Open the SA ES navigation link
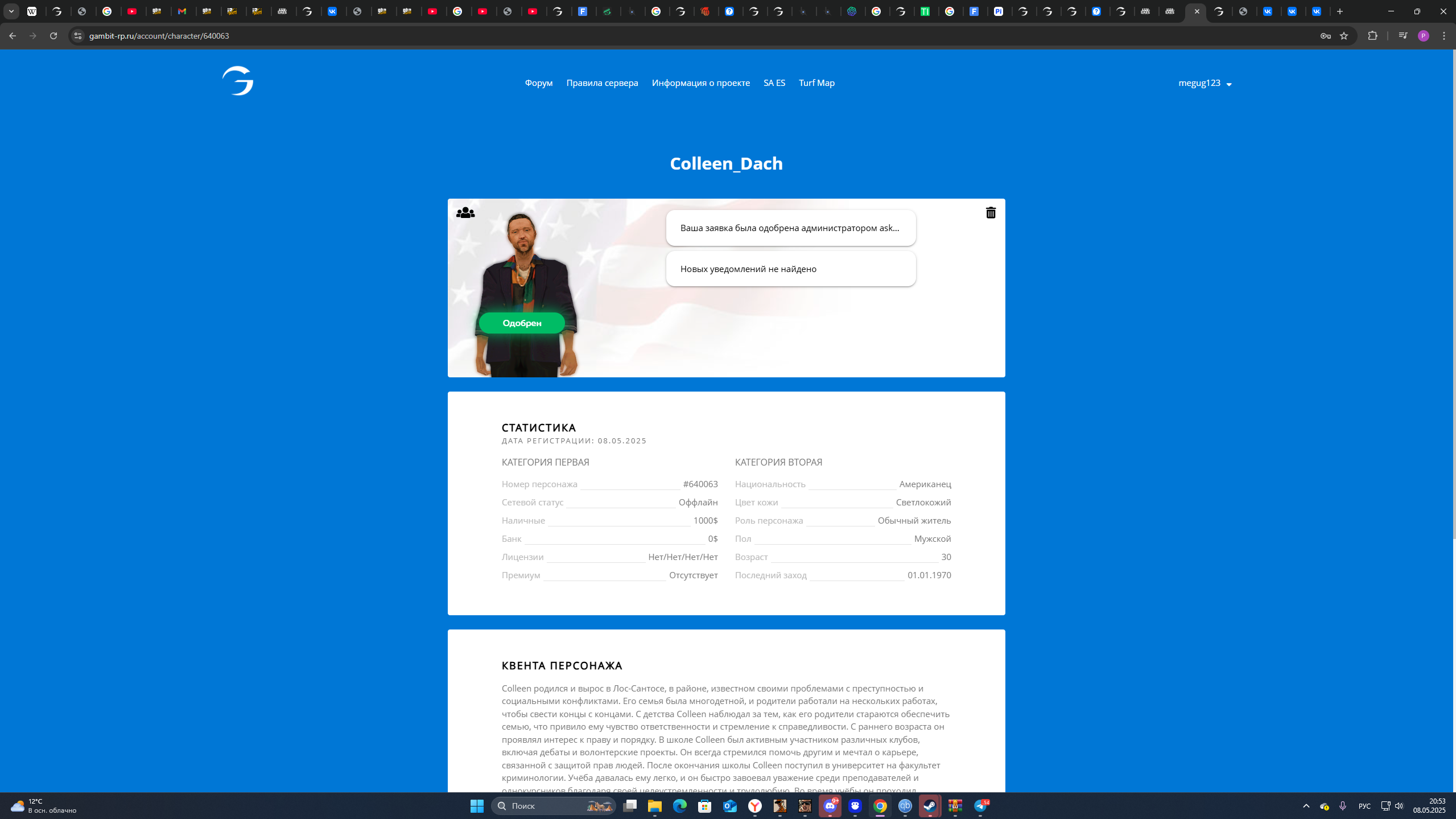1456x819 pixels. (774, 83)
